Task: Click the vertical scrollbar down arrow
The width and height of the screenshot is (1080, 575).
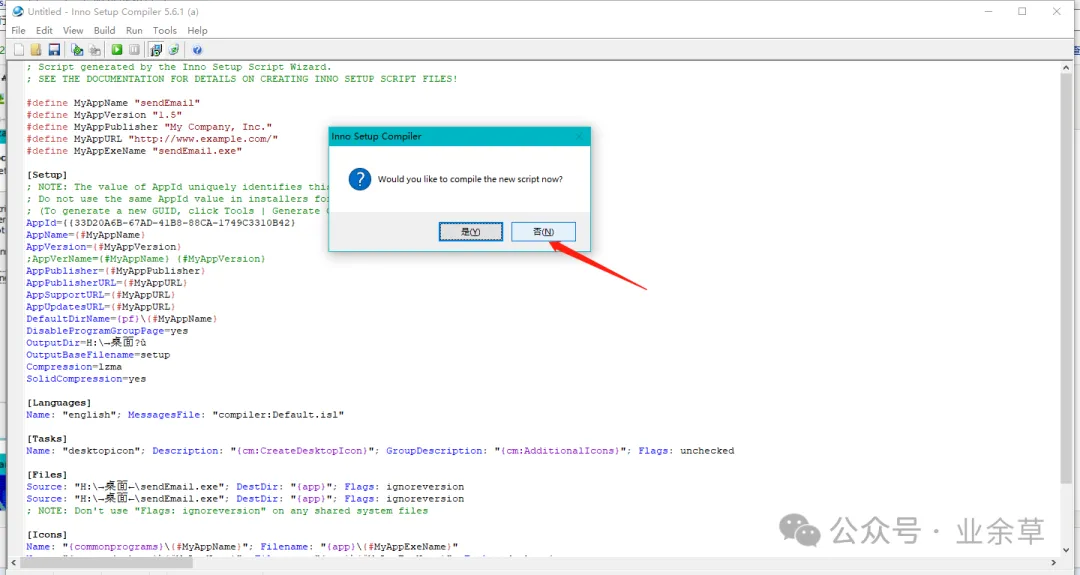Action: pos(1066,550)
